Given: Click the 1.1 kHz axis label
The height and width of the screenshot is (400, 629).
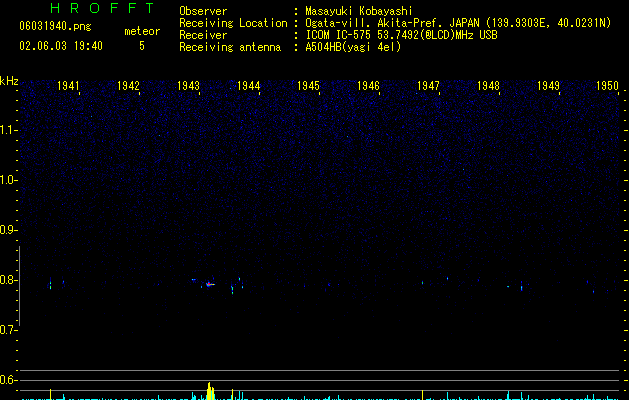Looking at the screenshot, I should pos(8,130).
